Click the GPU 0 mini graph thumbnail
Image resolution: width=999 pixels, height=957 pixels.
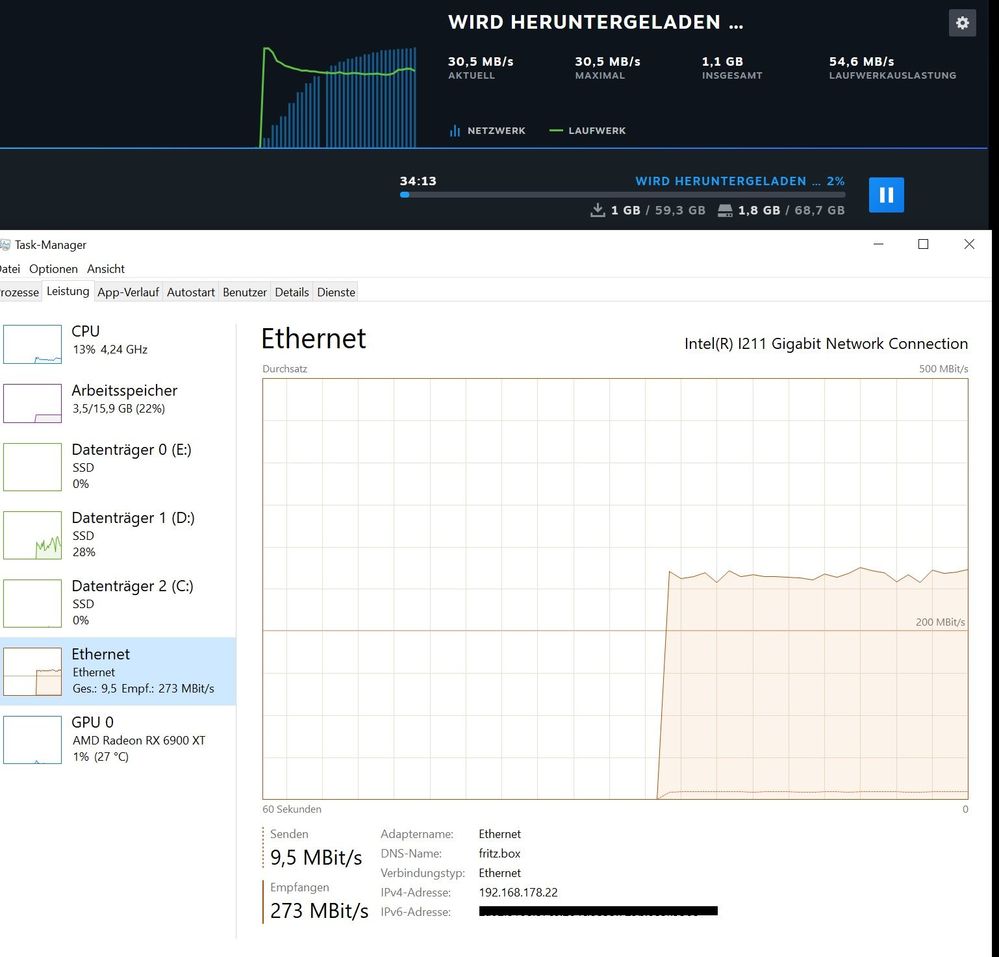32,740
